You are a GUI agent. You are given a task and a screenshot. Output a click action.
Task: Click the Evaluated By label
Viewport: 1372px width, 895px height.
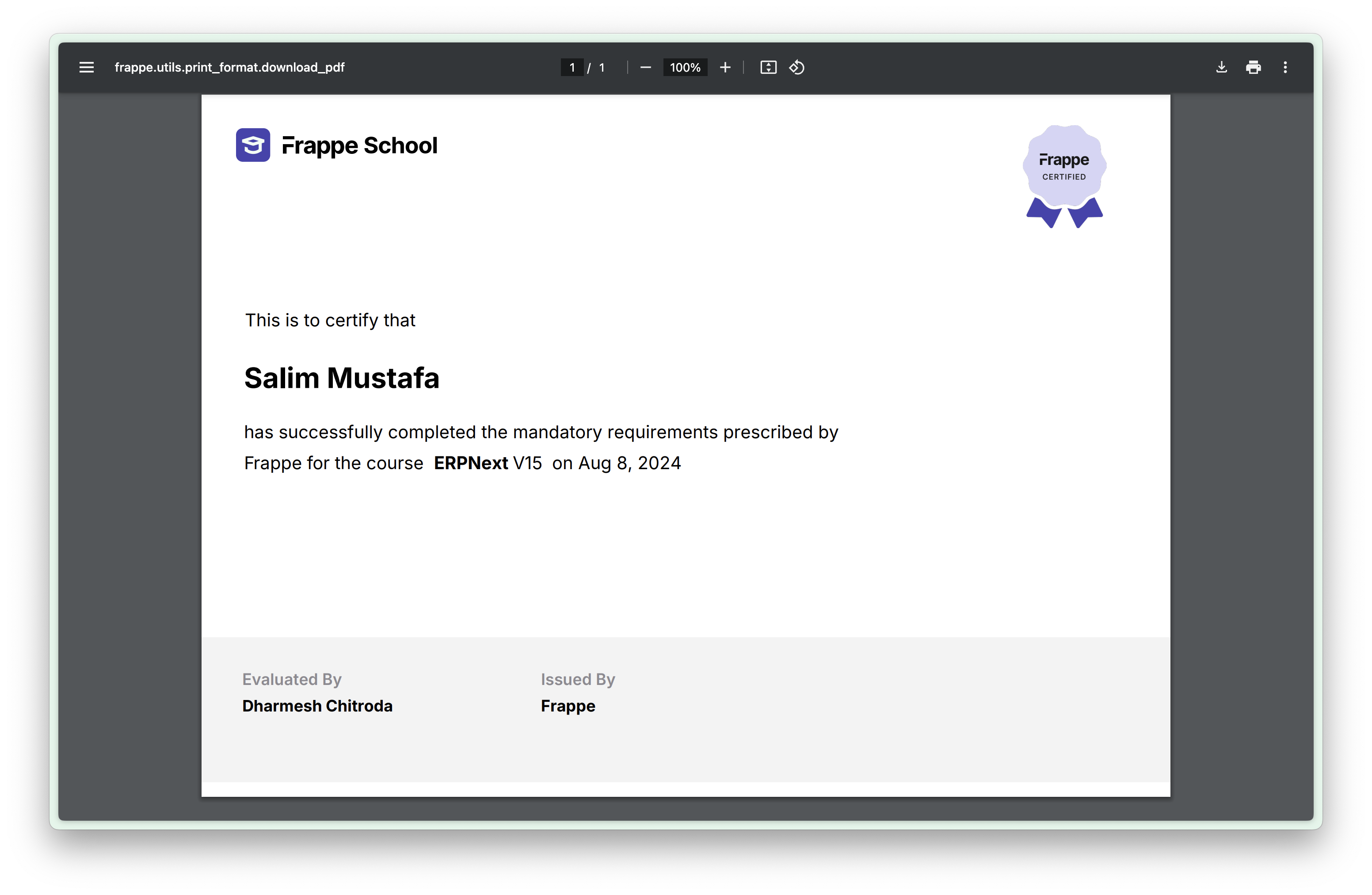click(x=292, y=679)
